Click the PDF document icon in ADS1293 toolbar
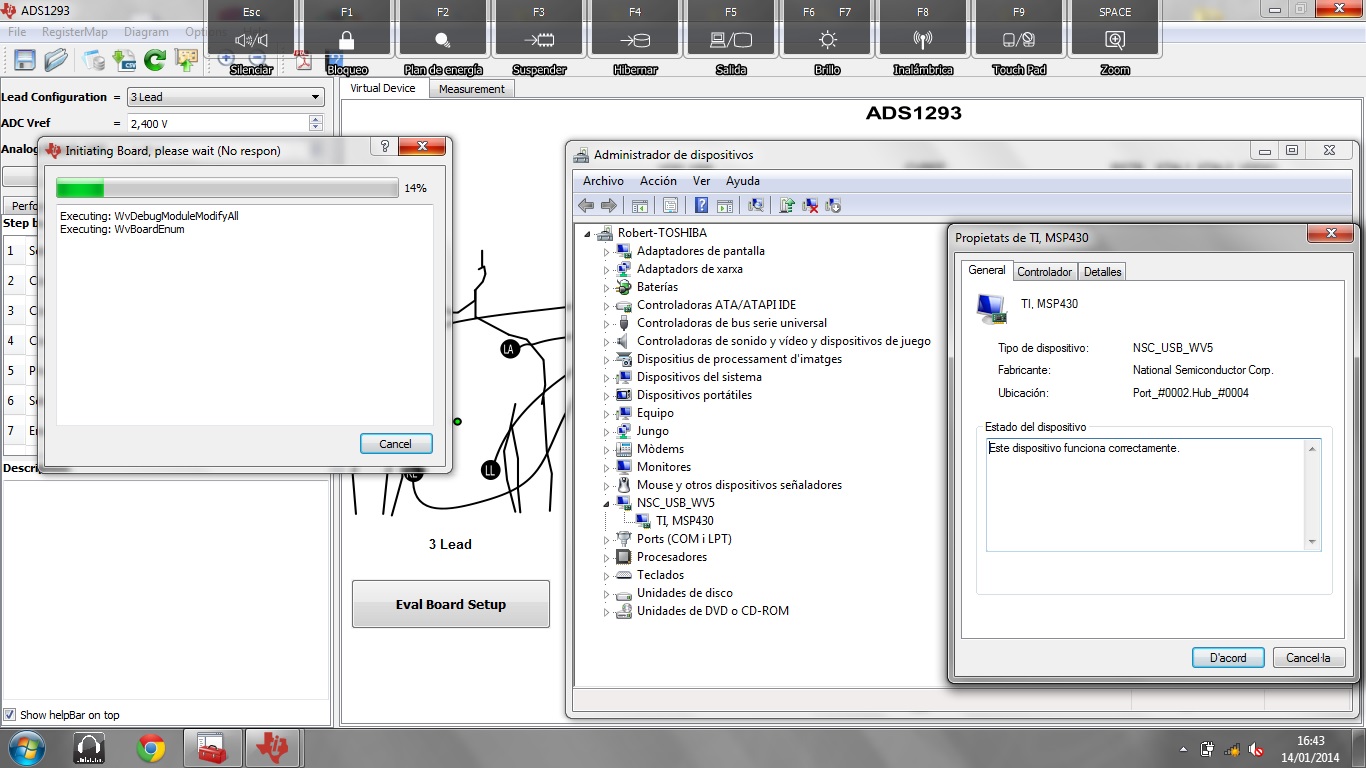Screen dimensions: 1366x768 pos(304,60)
